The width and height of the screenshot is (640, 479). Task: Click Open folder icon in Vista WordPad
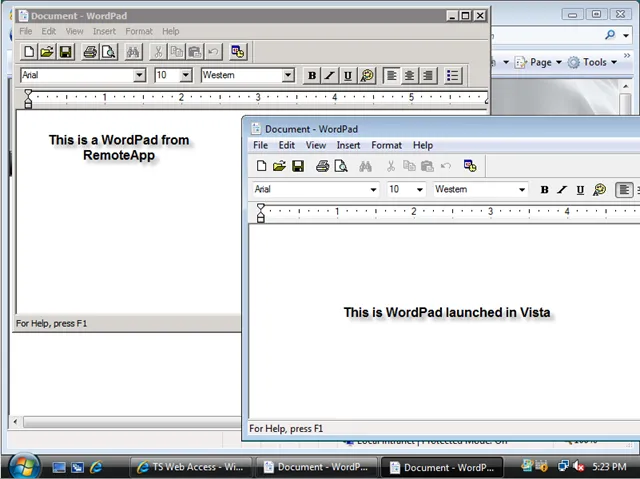[280, 166]
